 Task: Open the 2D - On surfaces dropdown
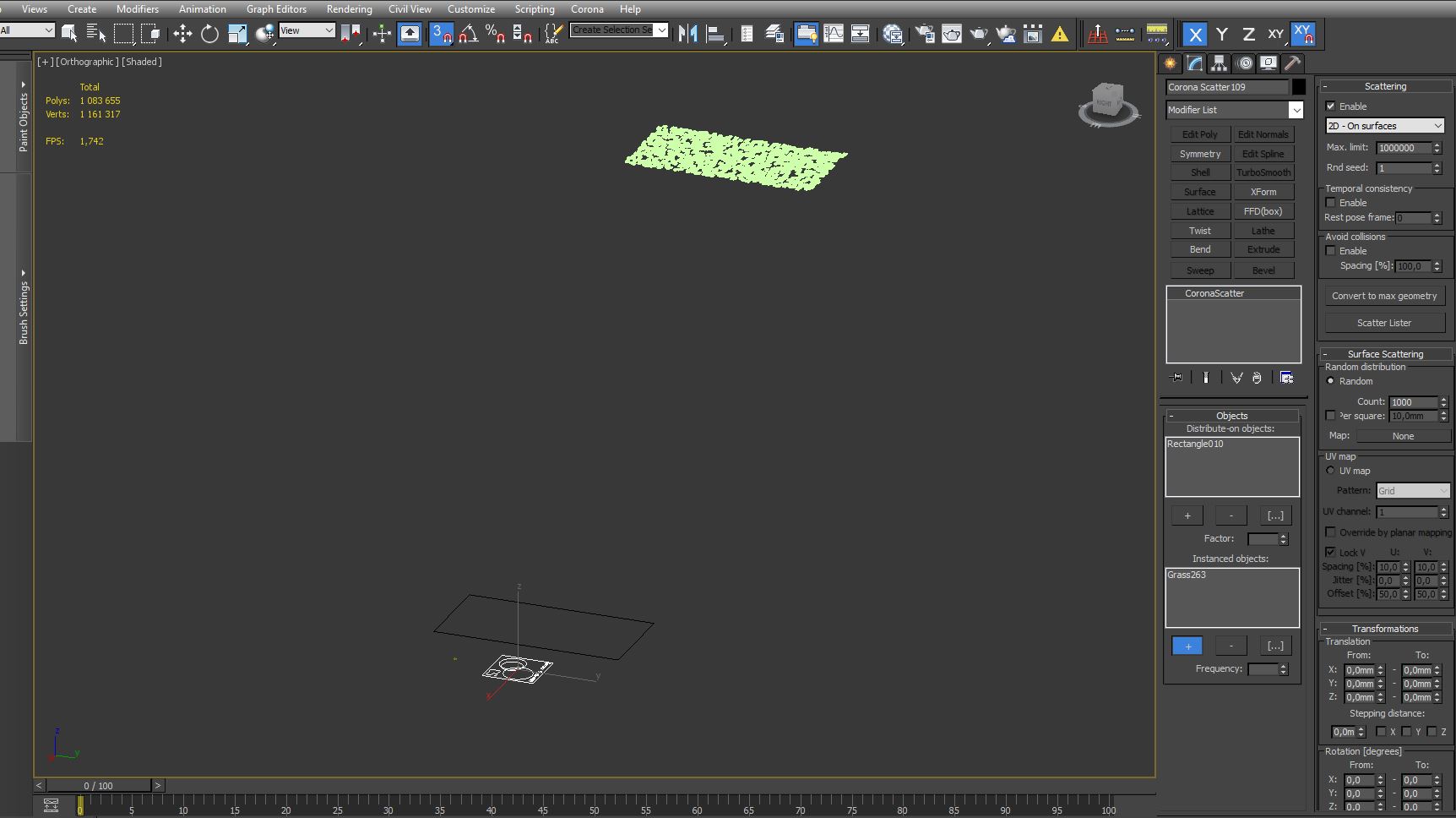[x=1385, y=126]
